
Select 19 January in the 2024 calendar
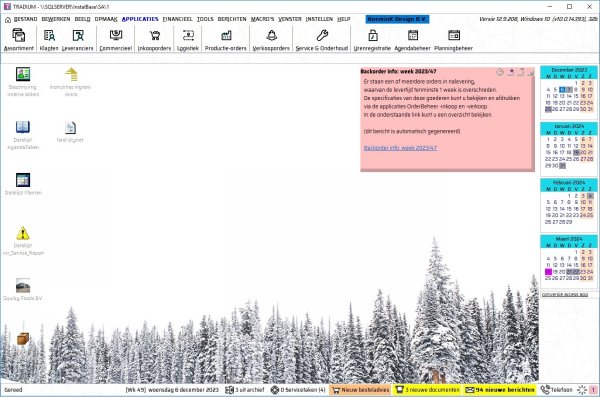576,152
